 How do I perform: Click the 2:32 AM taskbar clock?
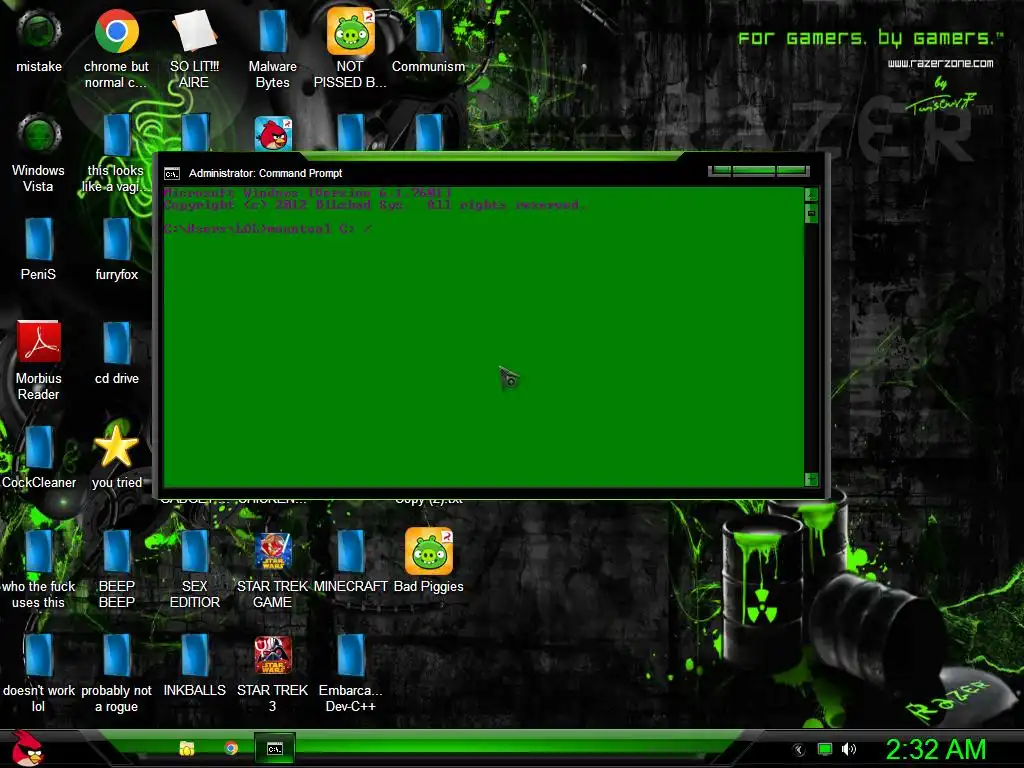(936, 749)
